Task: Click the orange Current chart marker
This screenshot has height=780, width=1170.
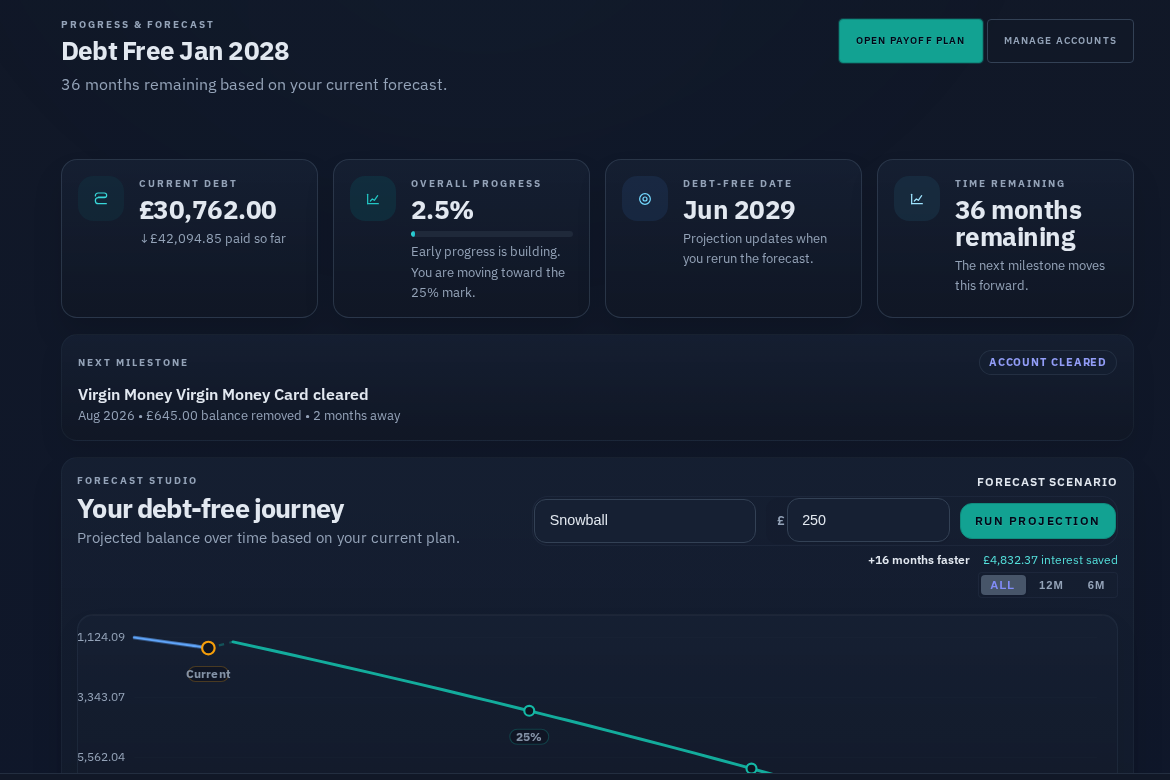Action: [208, 648]
